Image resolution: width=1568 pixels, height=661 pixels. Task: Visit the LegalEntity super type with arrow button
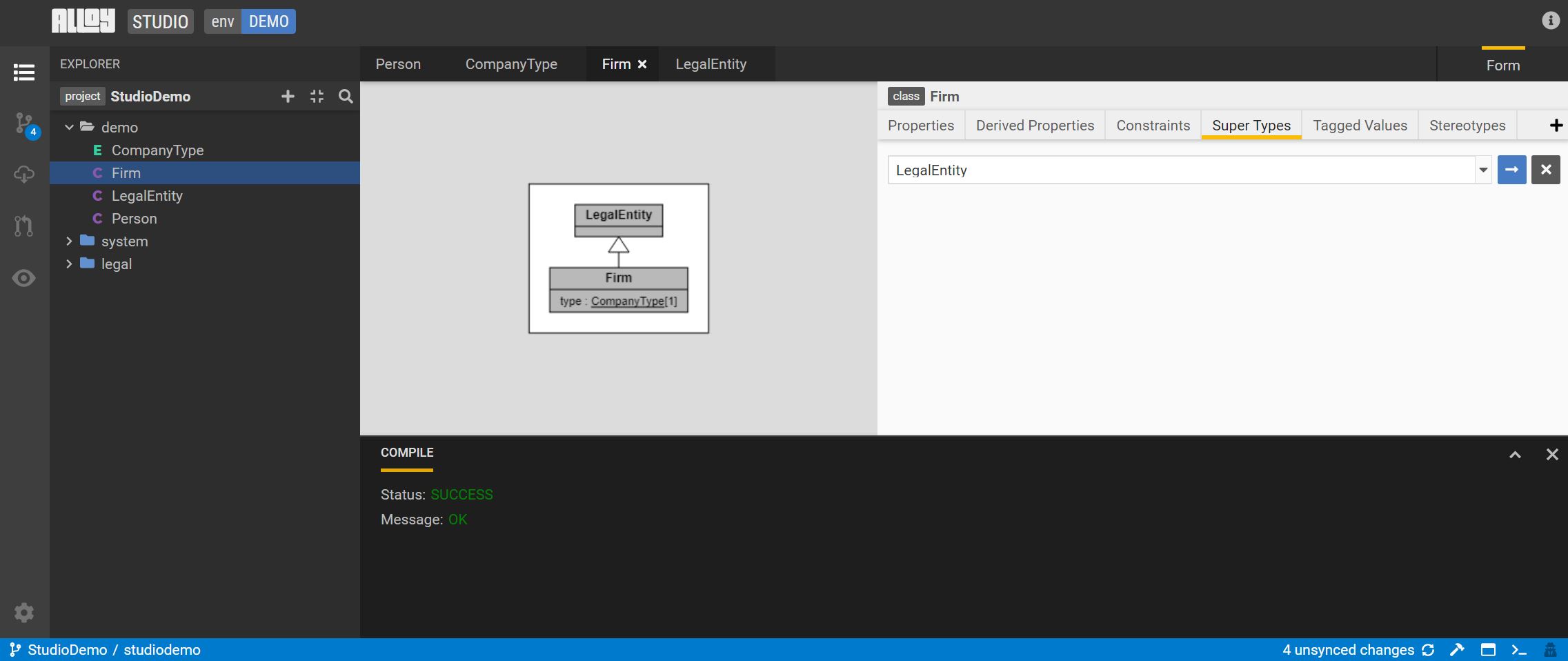point(1511,170)
